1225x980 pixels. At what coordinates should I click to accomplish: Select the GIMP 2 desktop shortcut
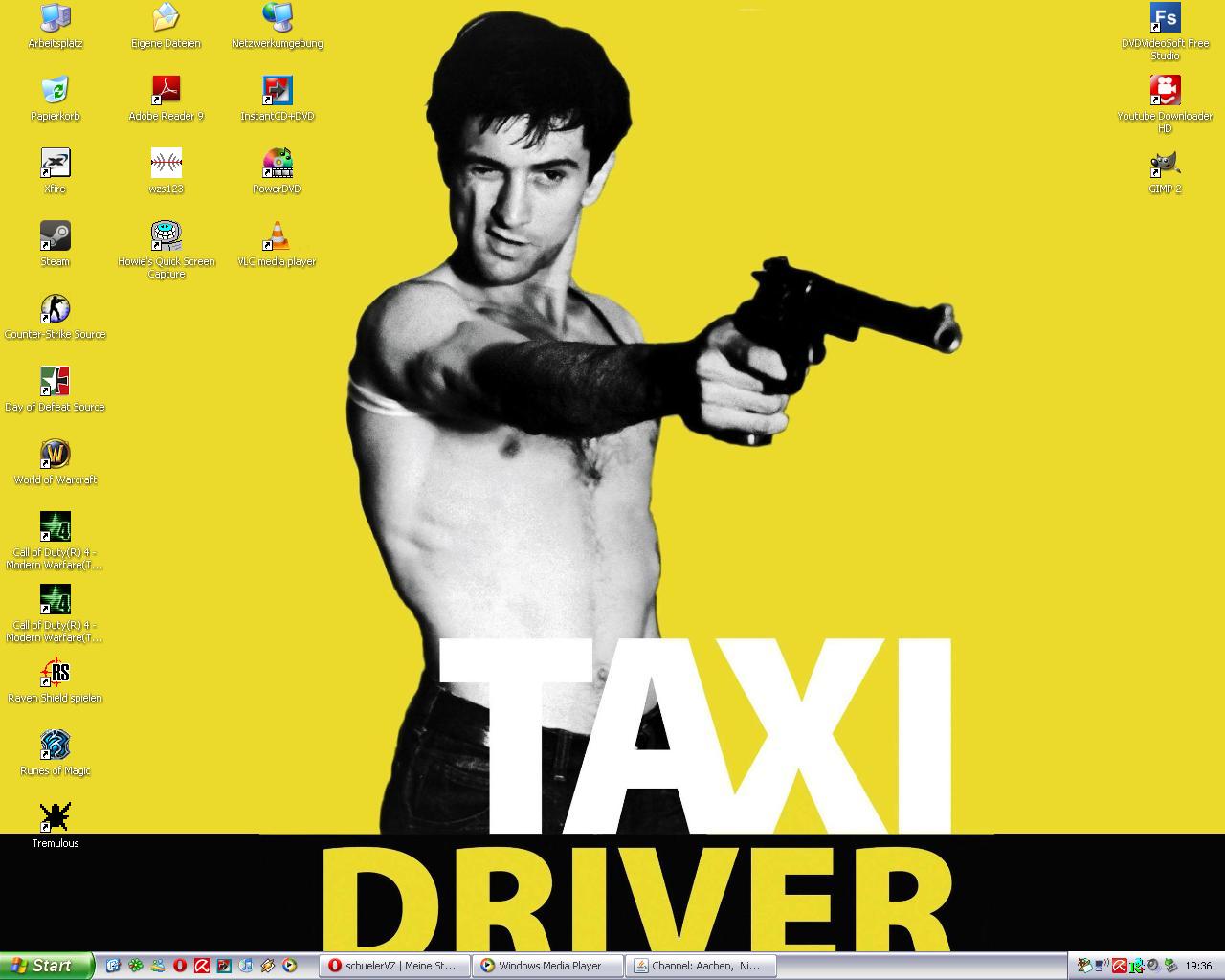(1165, 171)
